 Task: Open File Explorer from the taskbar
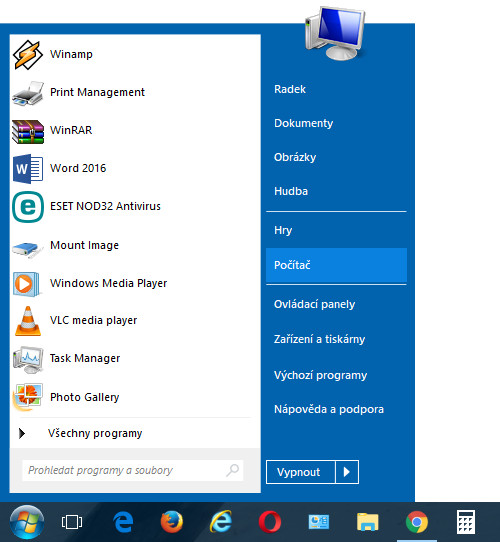click(368, 522)
